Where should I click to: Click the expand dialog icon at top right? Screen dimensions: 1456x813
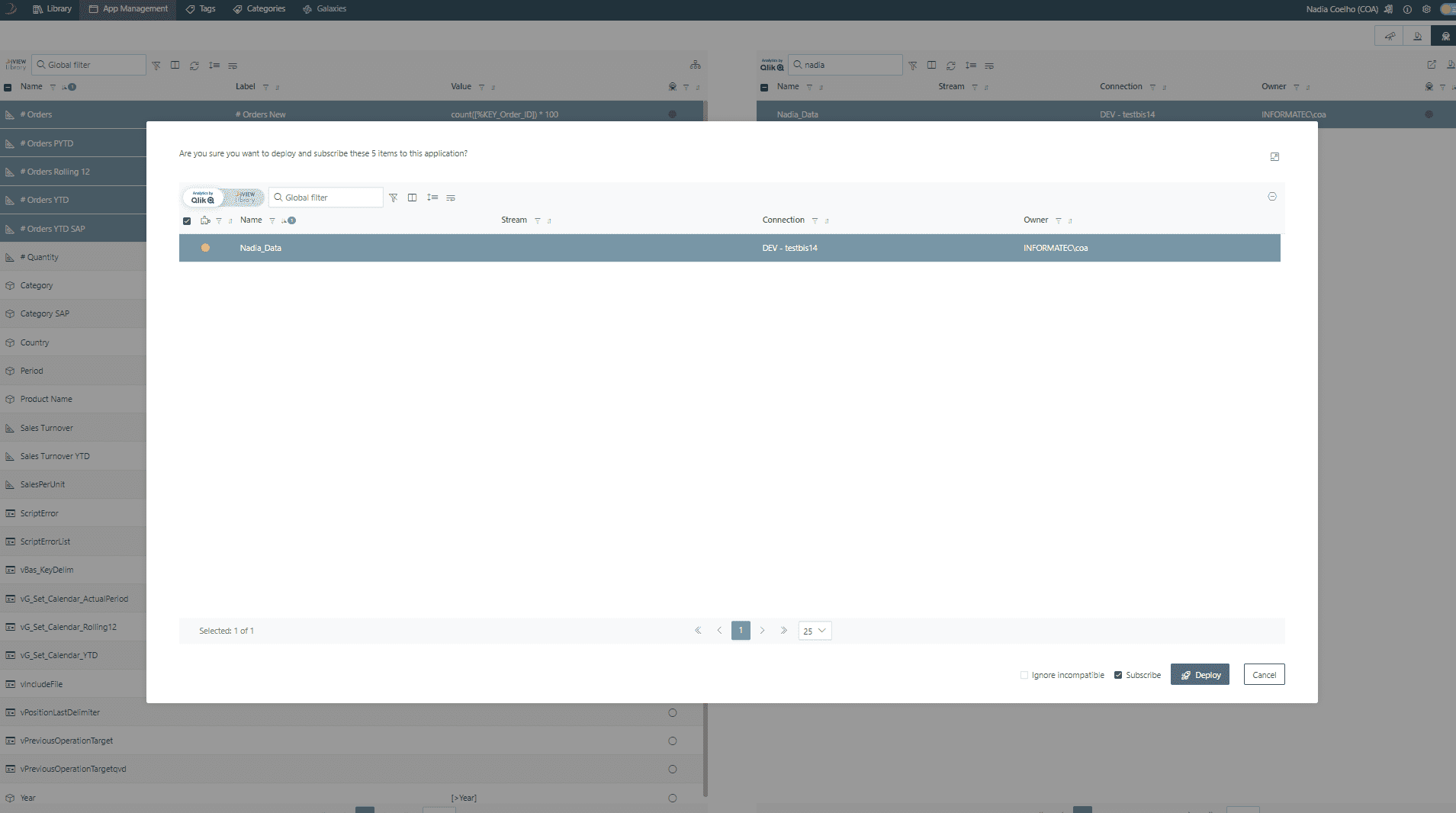point(1274,156)
